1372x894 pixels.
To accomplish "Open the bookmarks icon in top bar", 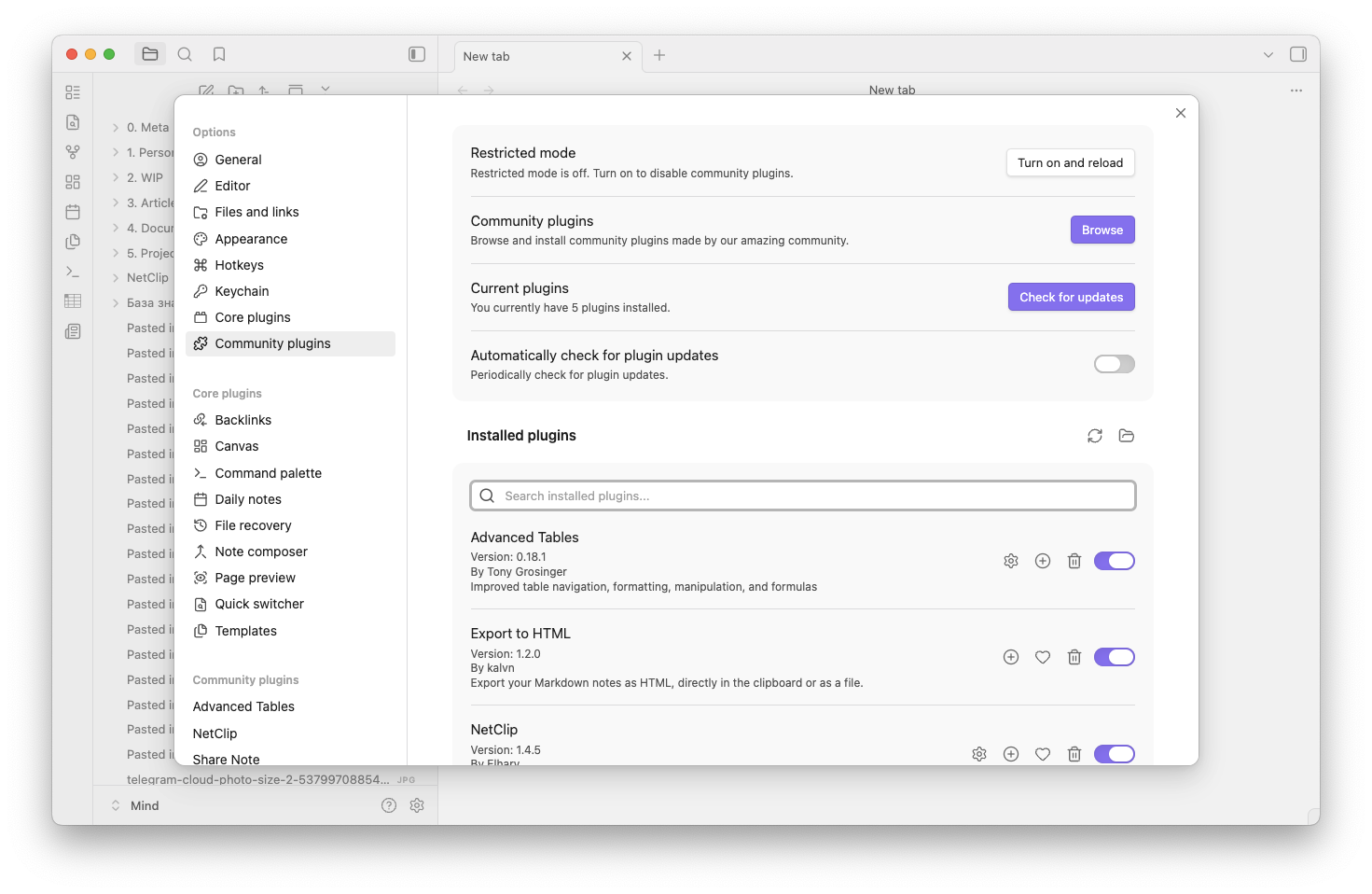I will pyautogui.click(x=219, y=54).
